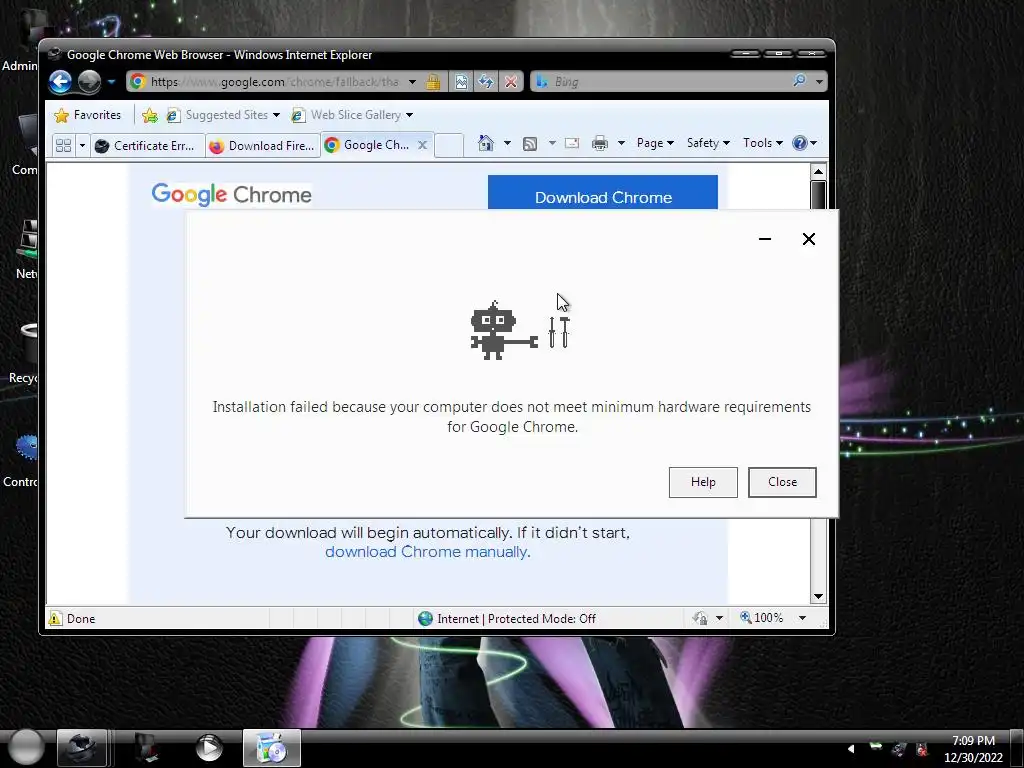Click the security lock icon
The image size is (1024, 768).
tap(433, 82)
